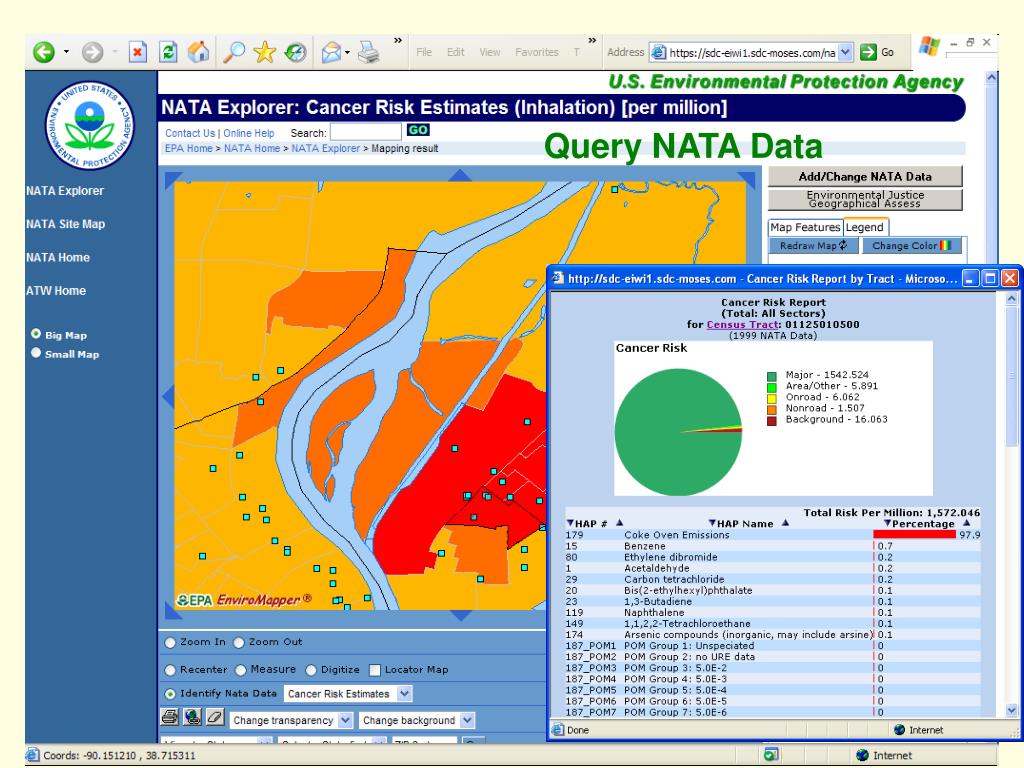Image resolution: width=1024 pixels, height=768 pixels.
Task: Click the Redraw Map button
Action: [x=813, y=246]
